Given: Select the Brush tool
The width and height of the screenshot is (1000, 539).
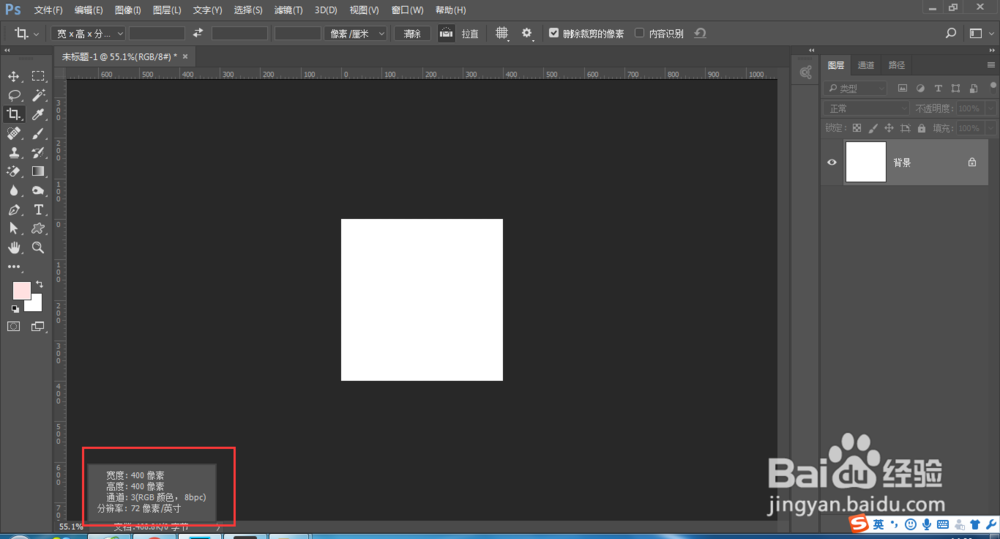Looking at the screenshot, I should [x=38, y=133].
